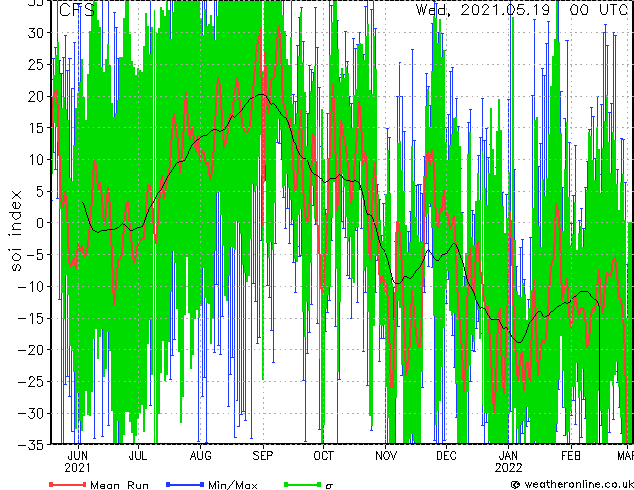Click the weatheronline.co.uk credit text
634x490 pixels.
coord(578,484)
